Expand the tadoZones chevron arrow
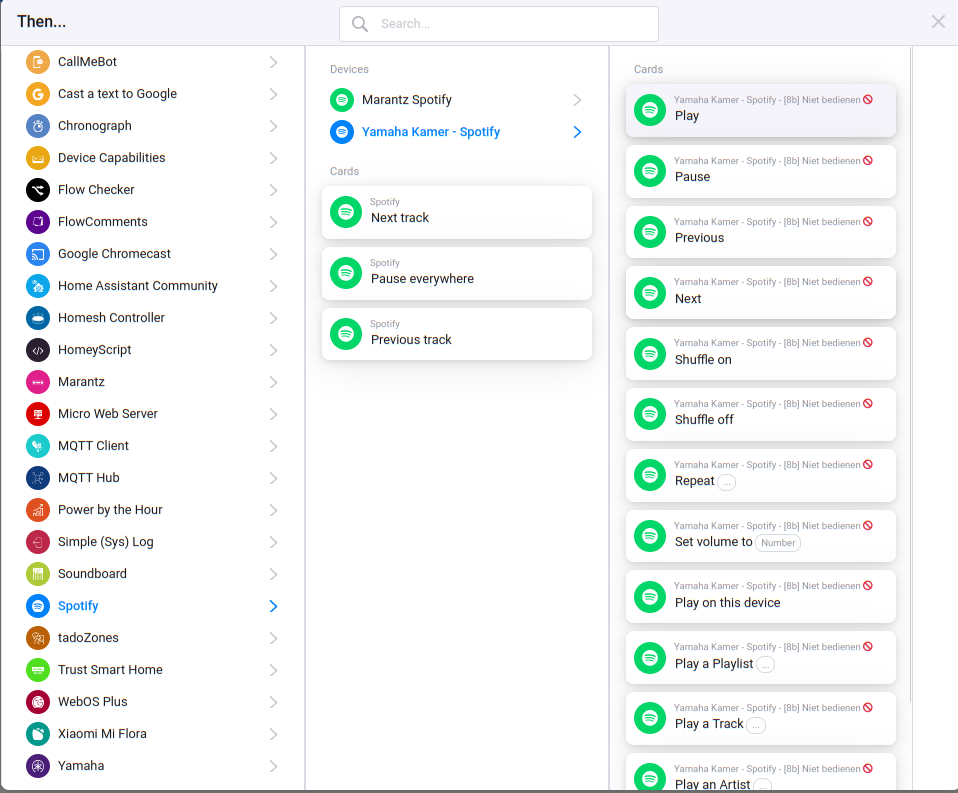The height and width of the screenshot is (793, 958). (x=273, y=638)
